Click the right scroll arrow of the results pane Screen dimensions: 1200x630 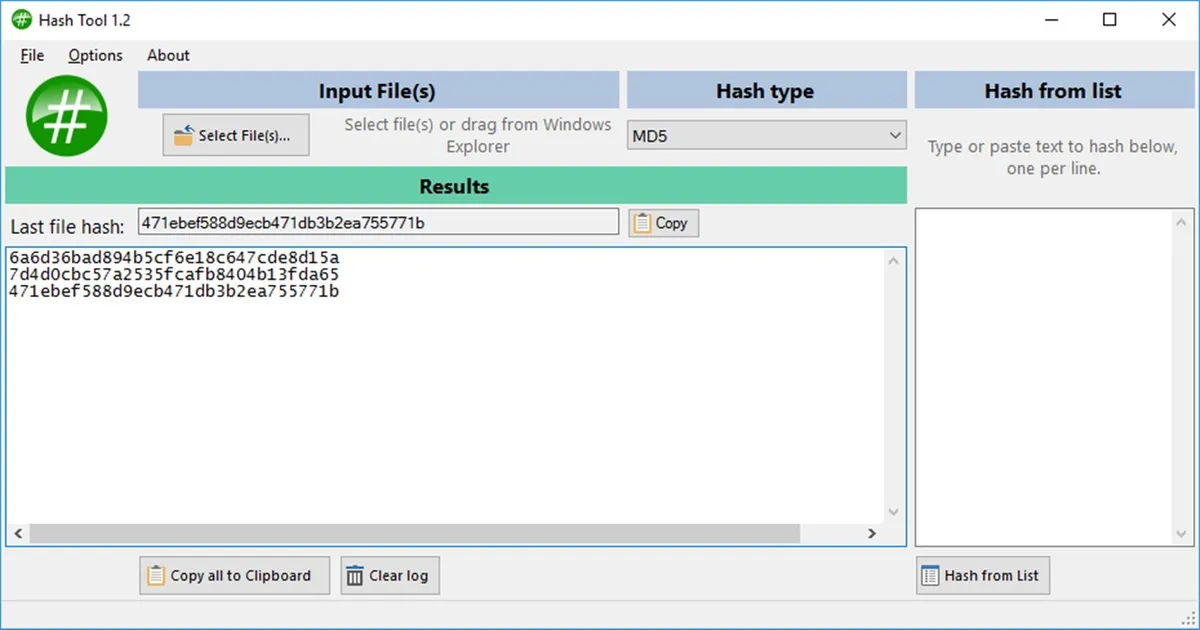(x=871, y=534)
